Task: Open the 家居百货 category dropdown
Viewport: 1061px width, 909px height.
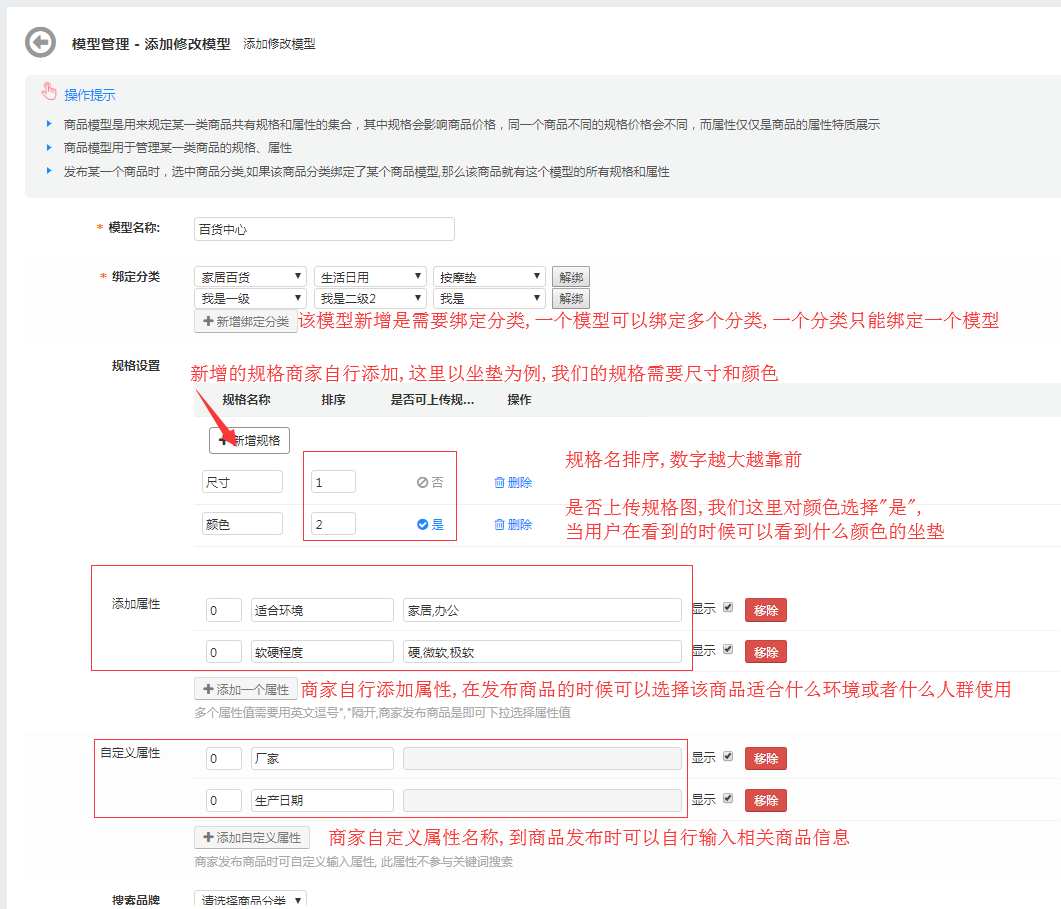Action: [251, 277]
